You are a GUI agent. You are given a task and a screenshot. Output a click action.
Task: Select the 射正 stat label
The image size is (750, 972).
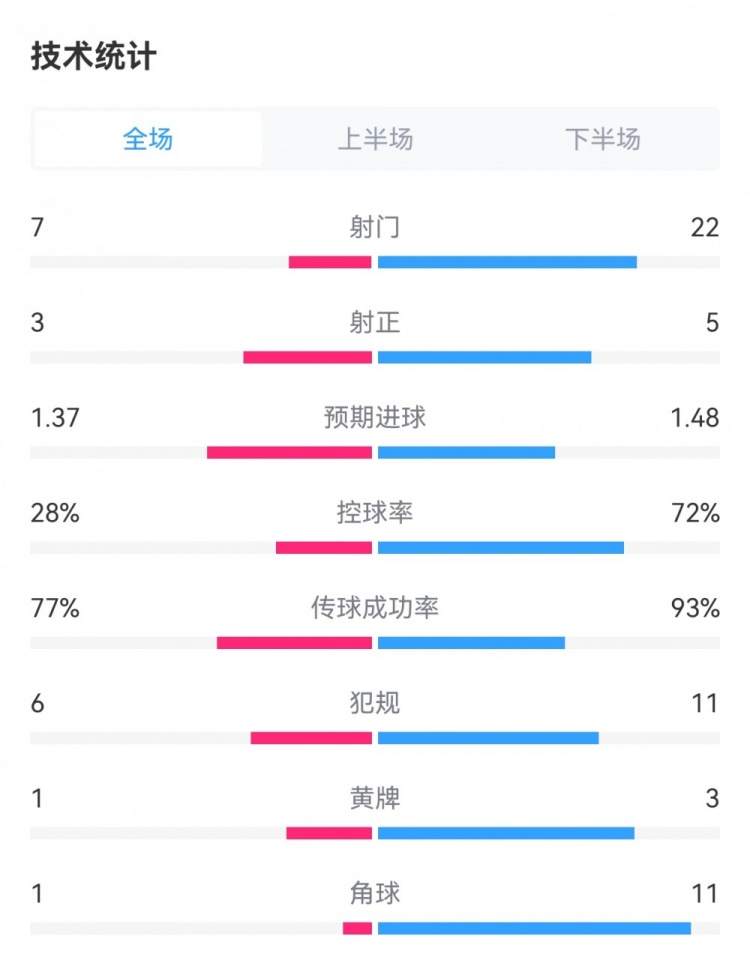[x=375, y=323]
